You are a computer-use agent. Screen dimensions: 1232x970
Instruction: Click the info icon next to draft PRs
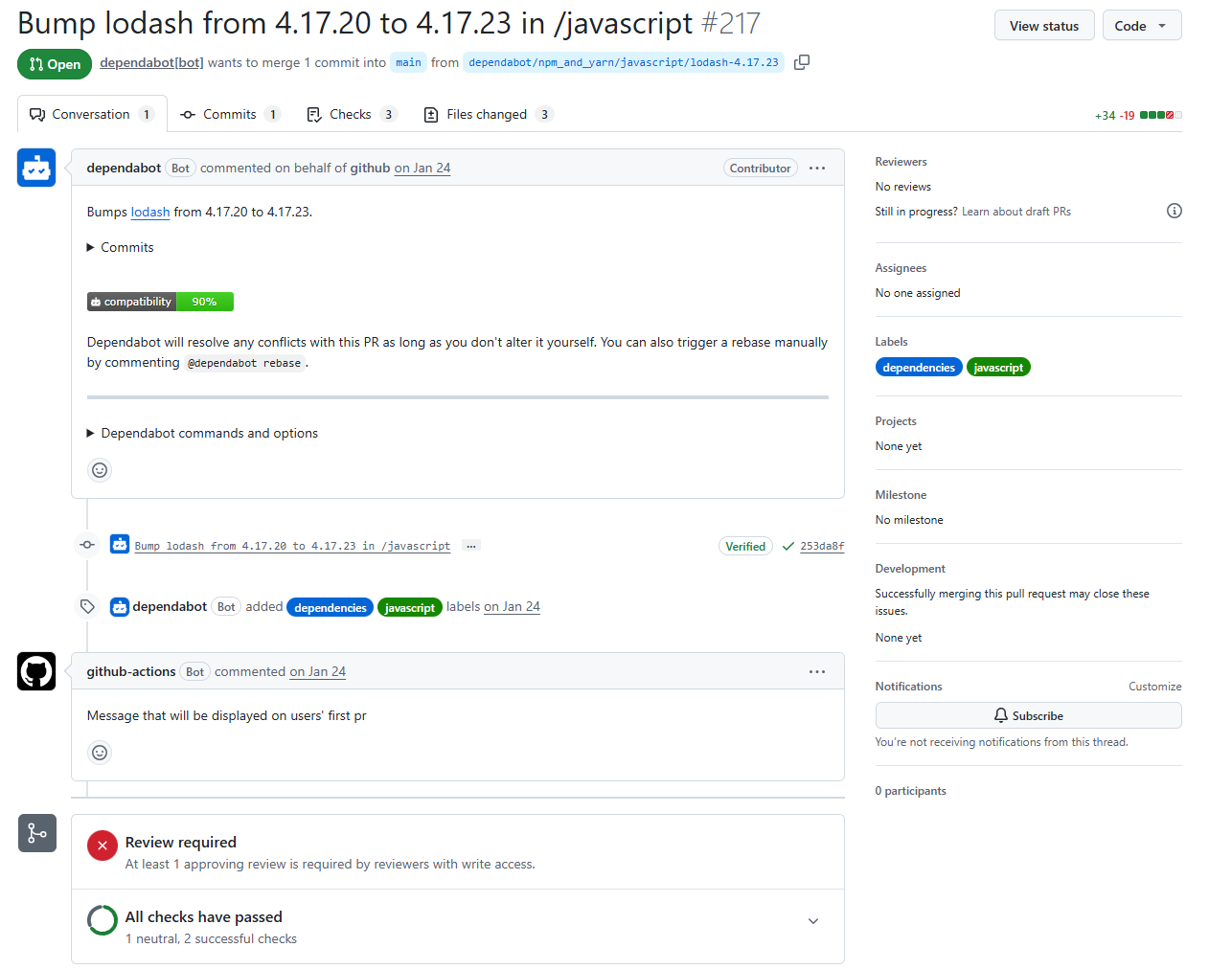(1175, 211)
